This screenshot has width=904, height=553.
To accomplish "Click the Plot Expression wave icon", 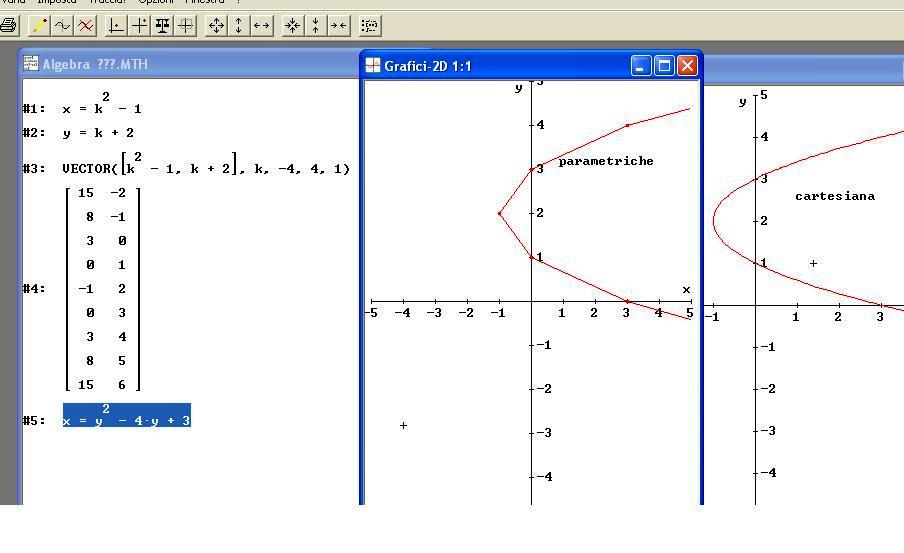I will coord(62,25).
